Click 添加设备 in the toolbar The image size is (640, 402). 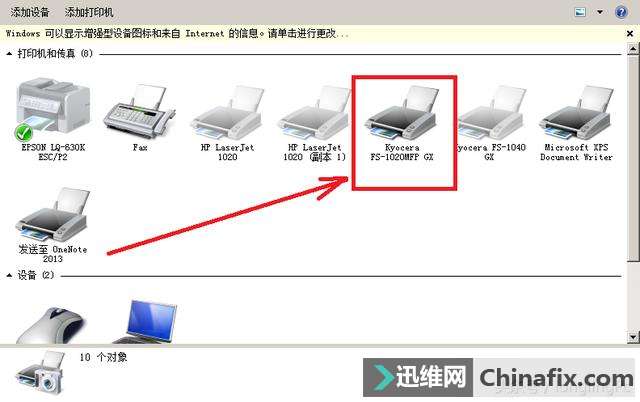[30, 12]
